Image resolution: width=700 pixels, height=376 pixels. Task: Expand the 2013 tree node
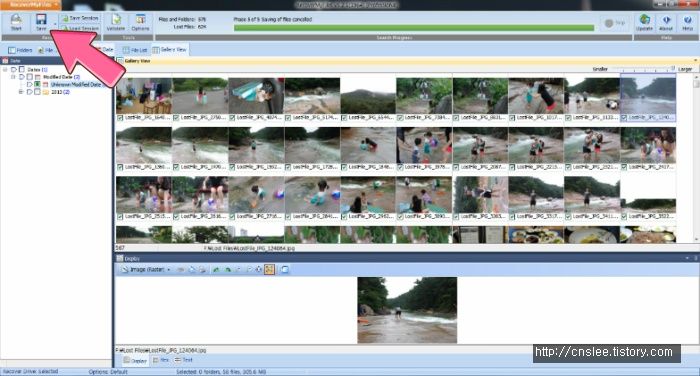21,92
